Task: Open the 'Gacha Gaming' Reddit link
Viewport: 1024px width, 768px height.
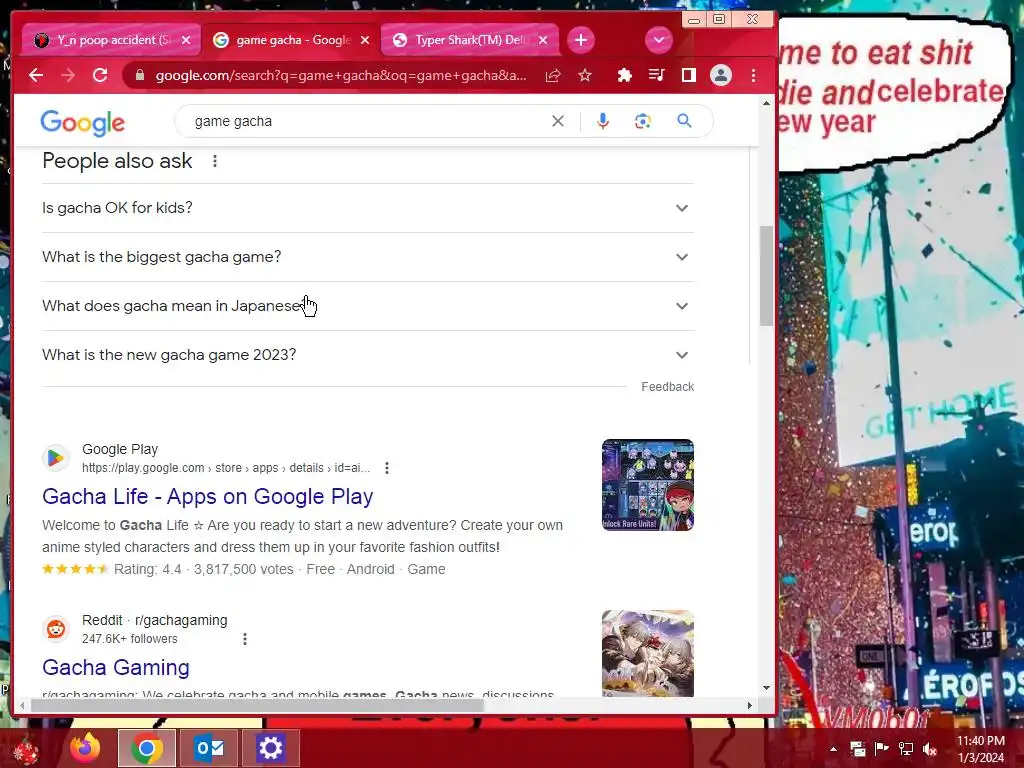Action: click(x=116, y=667)
